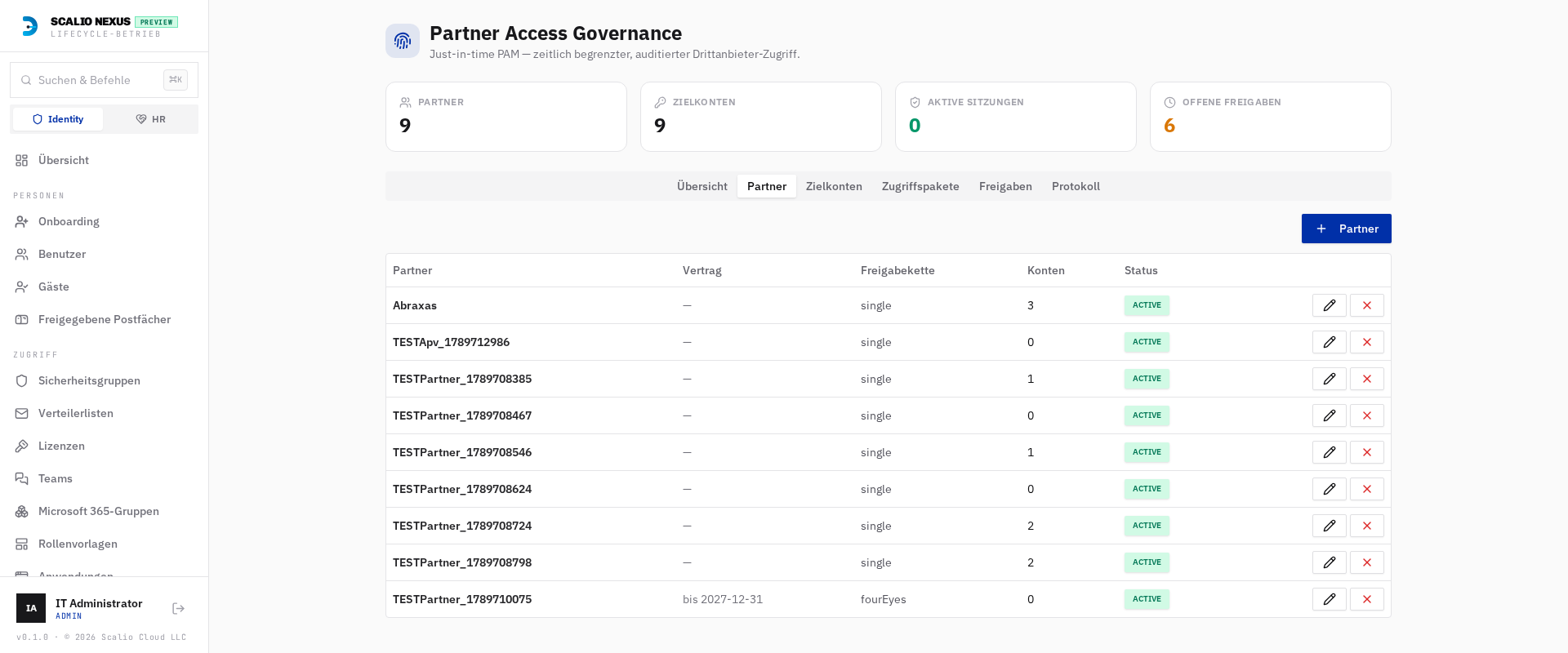Delete partner TESTPartner_1789708624
Screen dimensions: 1568x653
(1366, 489)
